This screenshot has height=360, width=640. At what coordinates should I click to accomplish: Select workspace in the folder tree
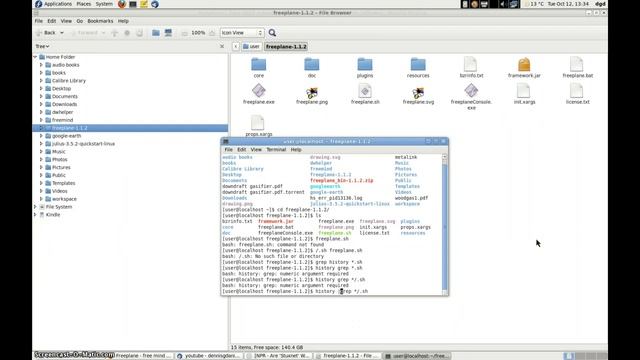click(x=64, y=199)
